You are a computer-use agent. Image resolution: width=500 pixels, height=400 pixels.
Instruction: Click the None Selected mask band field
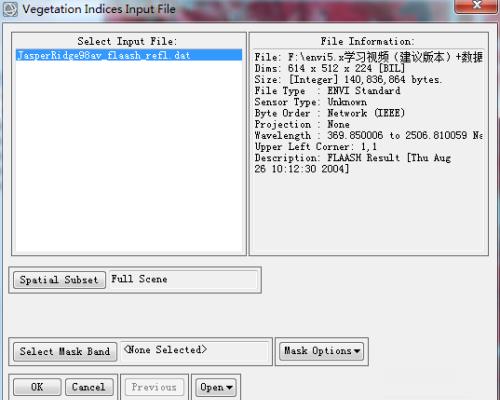click(x=195, y=351)
